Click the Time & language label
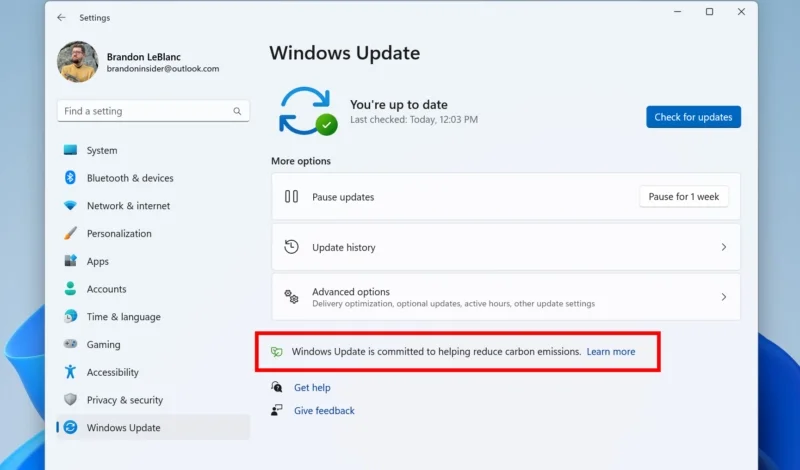The height and width of the screenshot is (470, 800). (123, 317)
